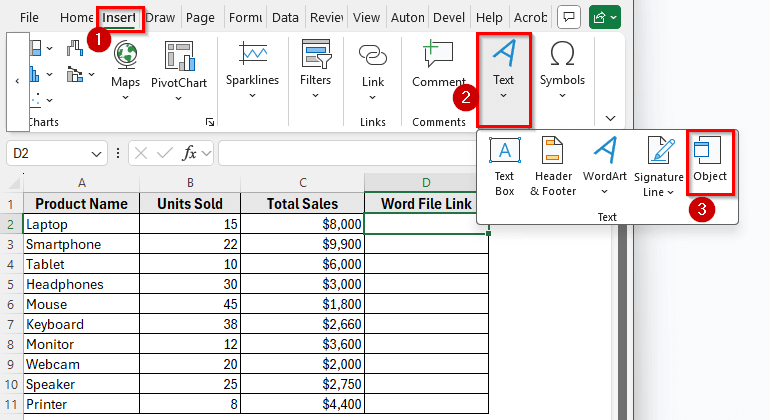Screen dimensions: 770x420
Task: Switch to the Insert tab
Action: [x=119, y=18]
